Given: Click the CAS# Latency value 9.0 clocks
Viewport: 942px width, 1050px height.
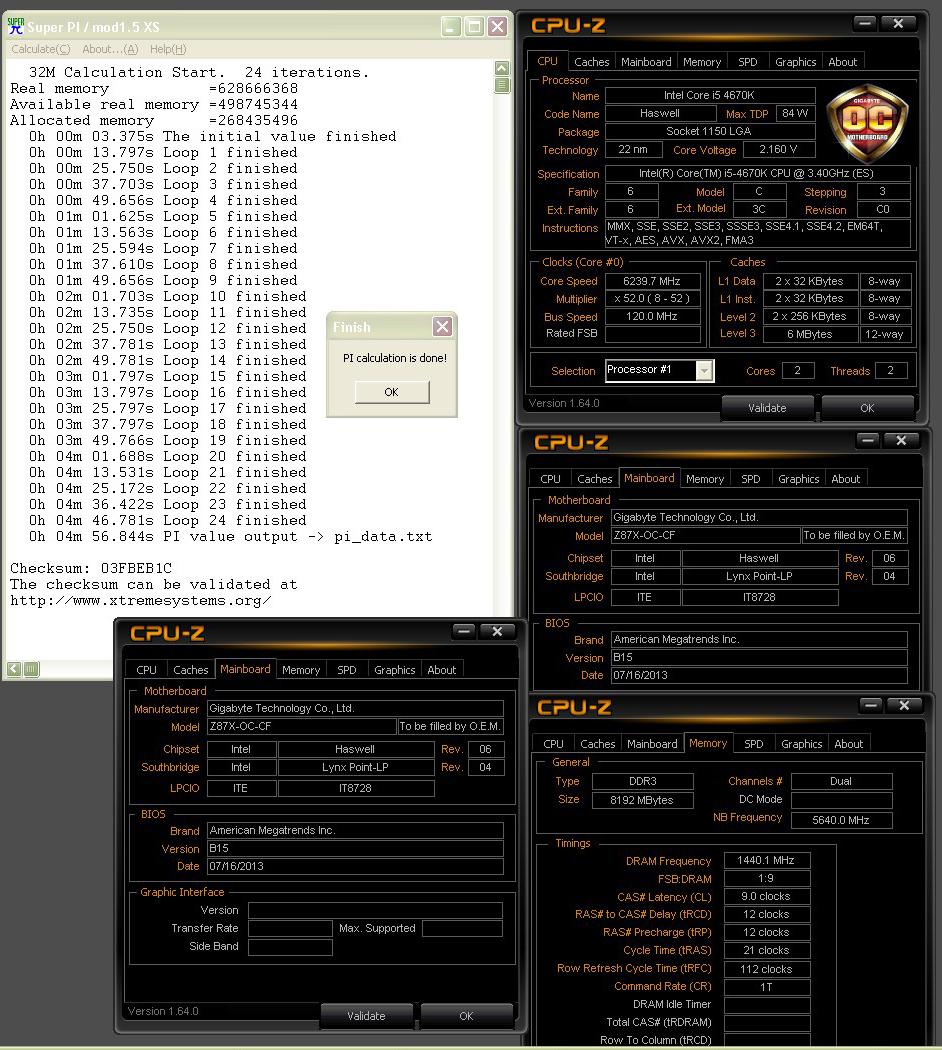Looking at the screenshot, I should pyautogui.click(x=767, y=896).
